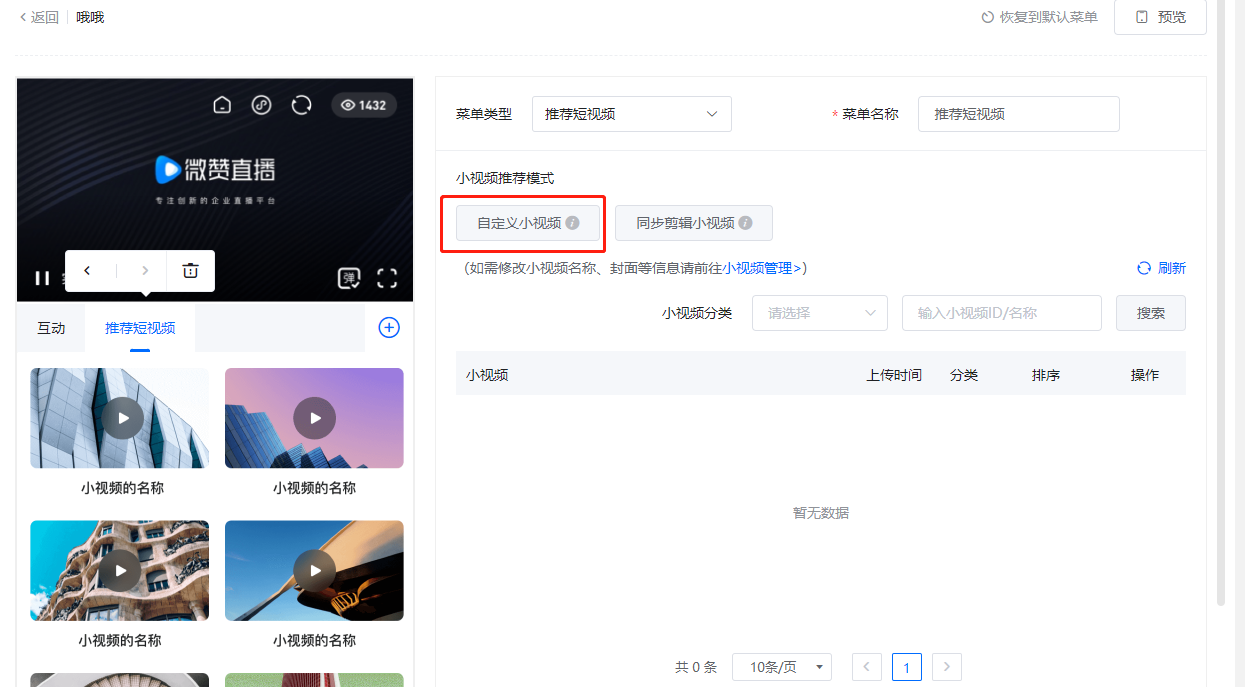The width and height of the screenshot is (1245, 687).
Task: Click info icon beside 同步剪辑小视频
Action: coord(745,223)
